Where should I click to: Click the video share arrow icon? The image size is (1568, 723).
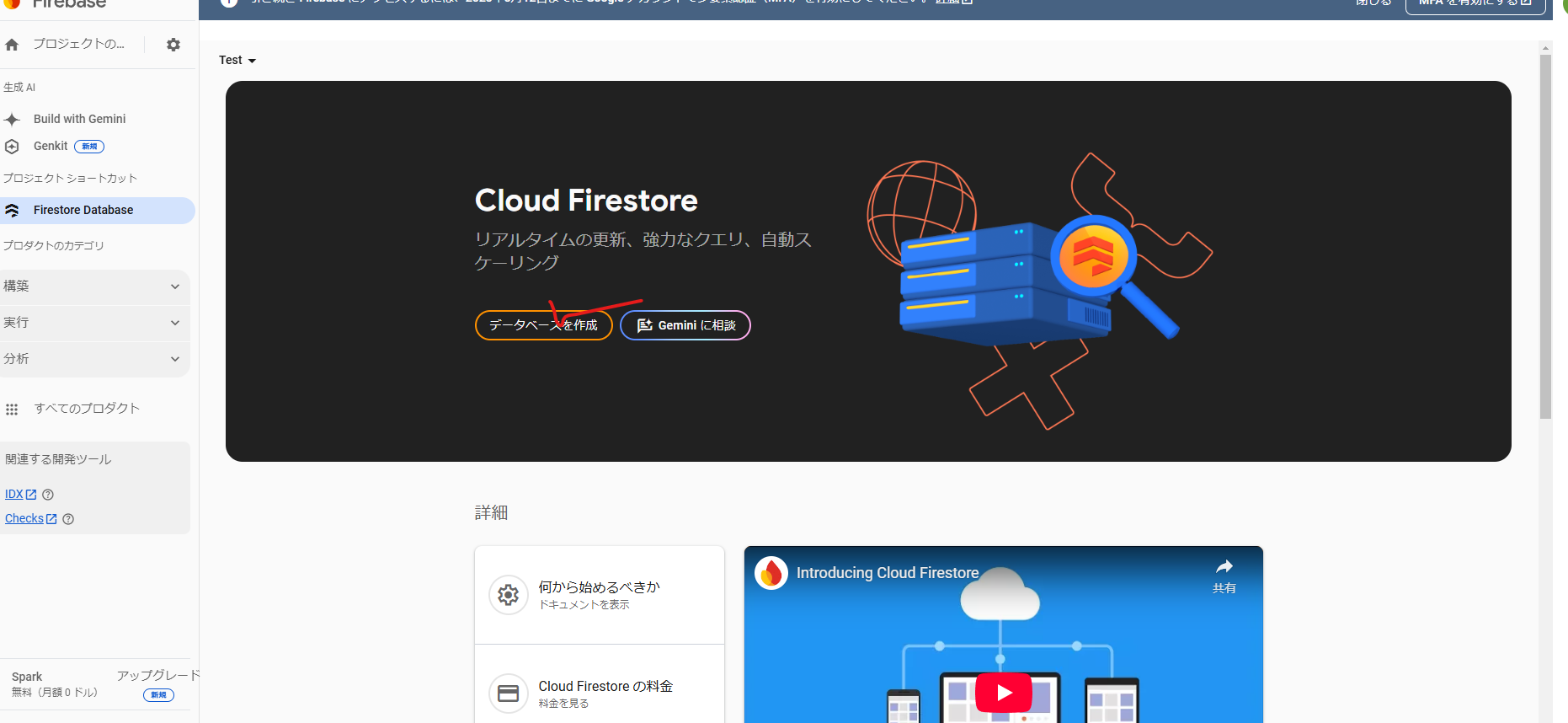click(x=1224, y=567)
